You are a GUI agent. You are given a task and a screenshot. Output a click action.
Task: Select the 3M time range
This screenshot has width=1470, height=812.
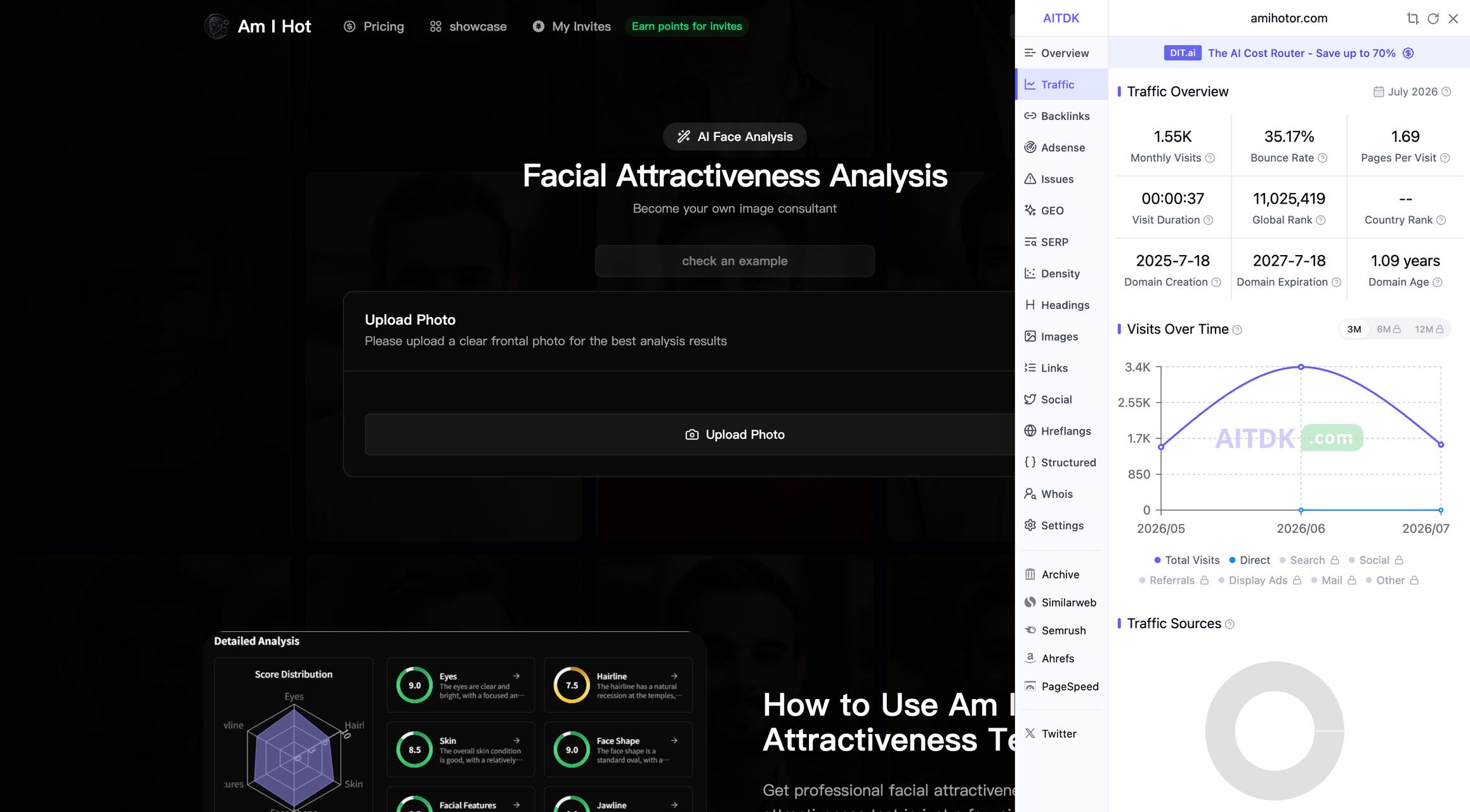(1354, 329)
